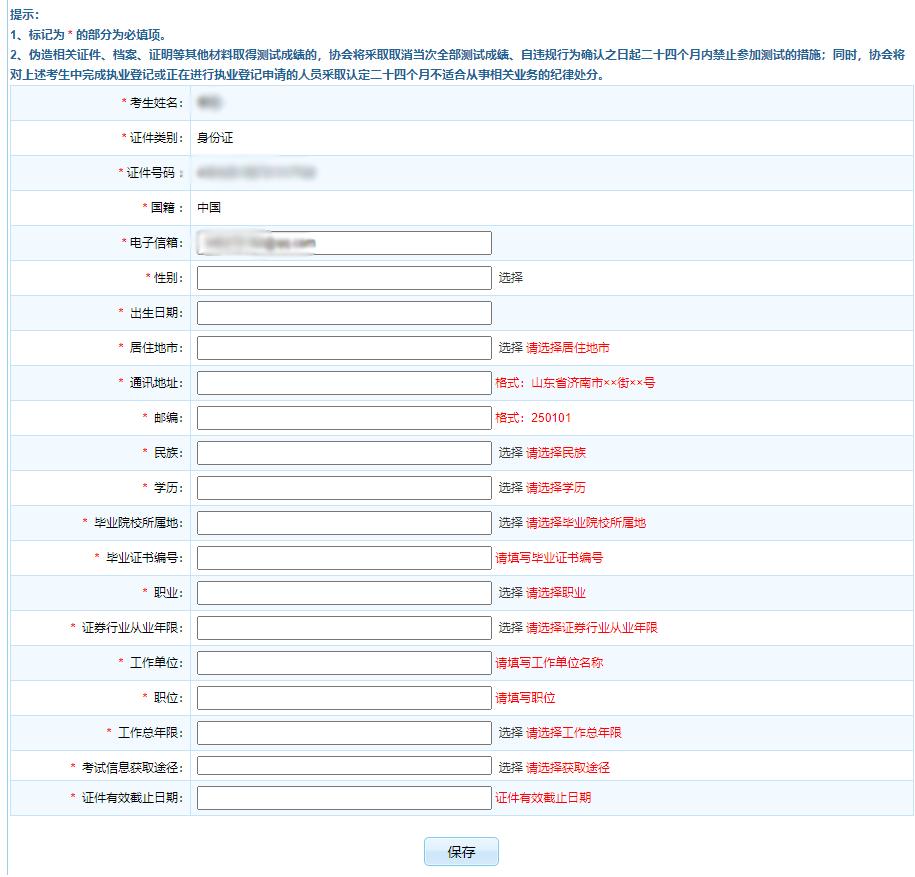Click the 保存 (Save) button
Image resolution: width=915 pixels, height=877 pixels.
[x=463, y=851]
